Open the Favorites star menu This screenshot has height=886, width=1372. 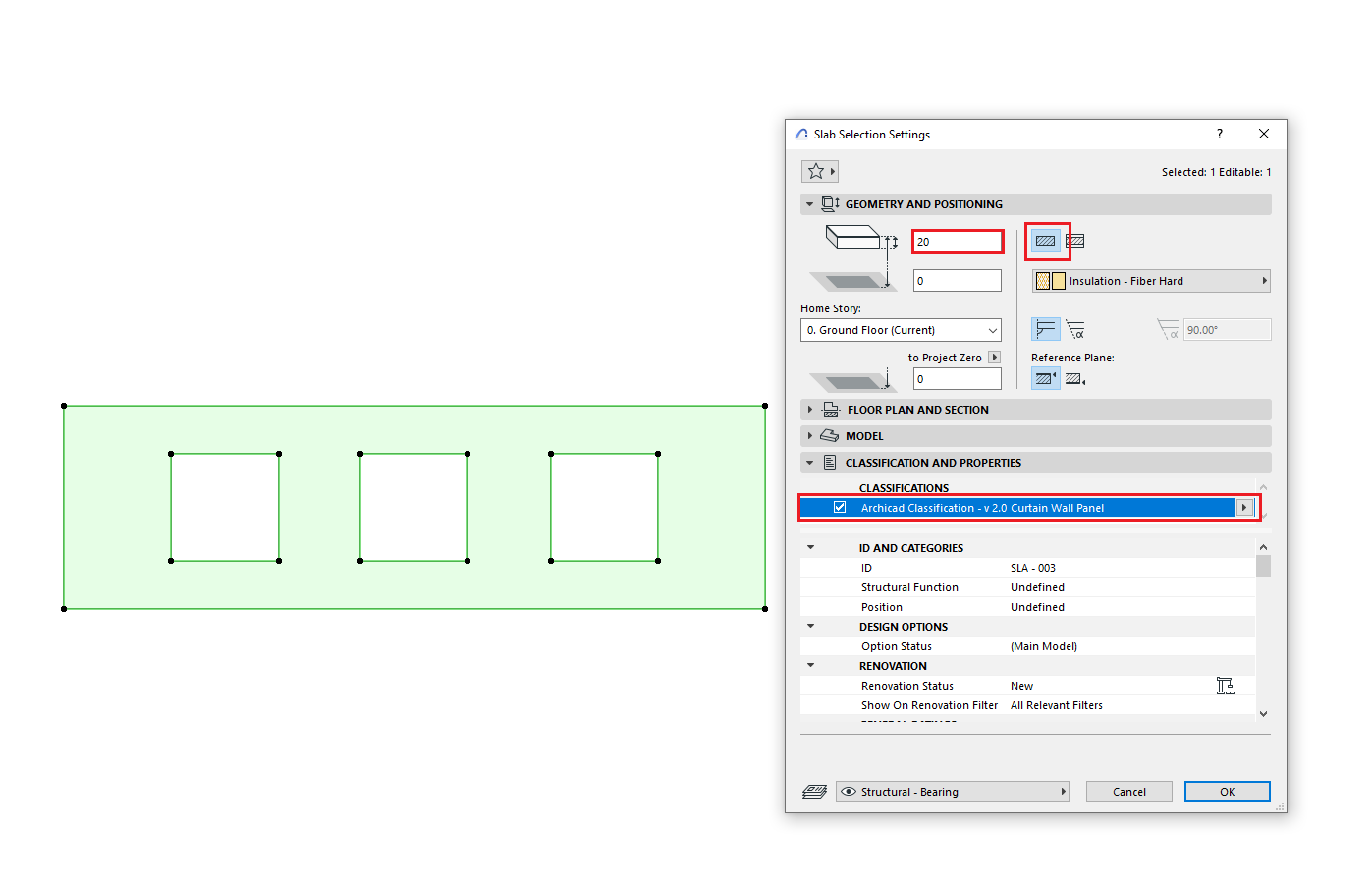pyautogui.click(x=819, y=170)
